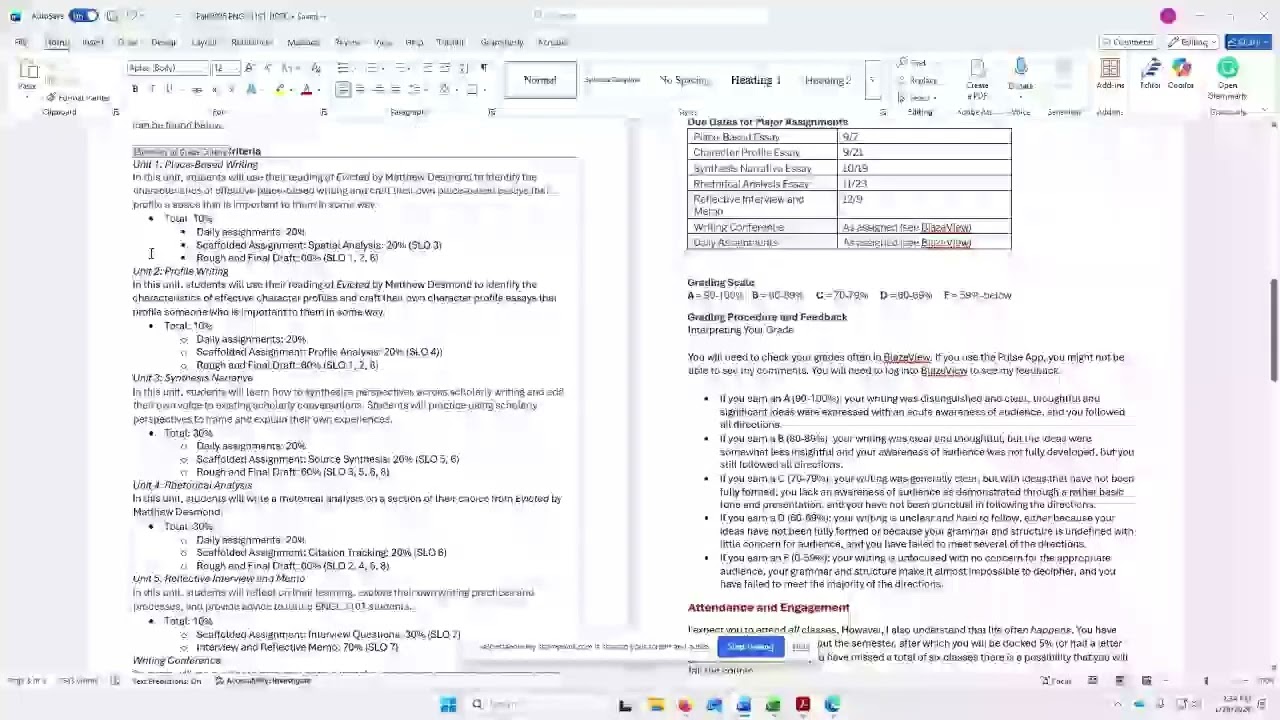The height and width of the screenshot is (720, 1280).
Task: Click the Unit 3: Synthesis Narrative heading
Action: [193, 378]
